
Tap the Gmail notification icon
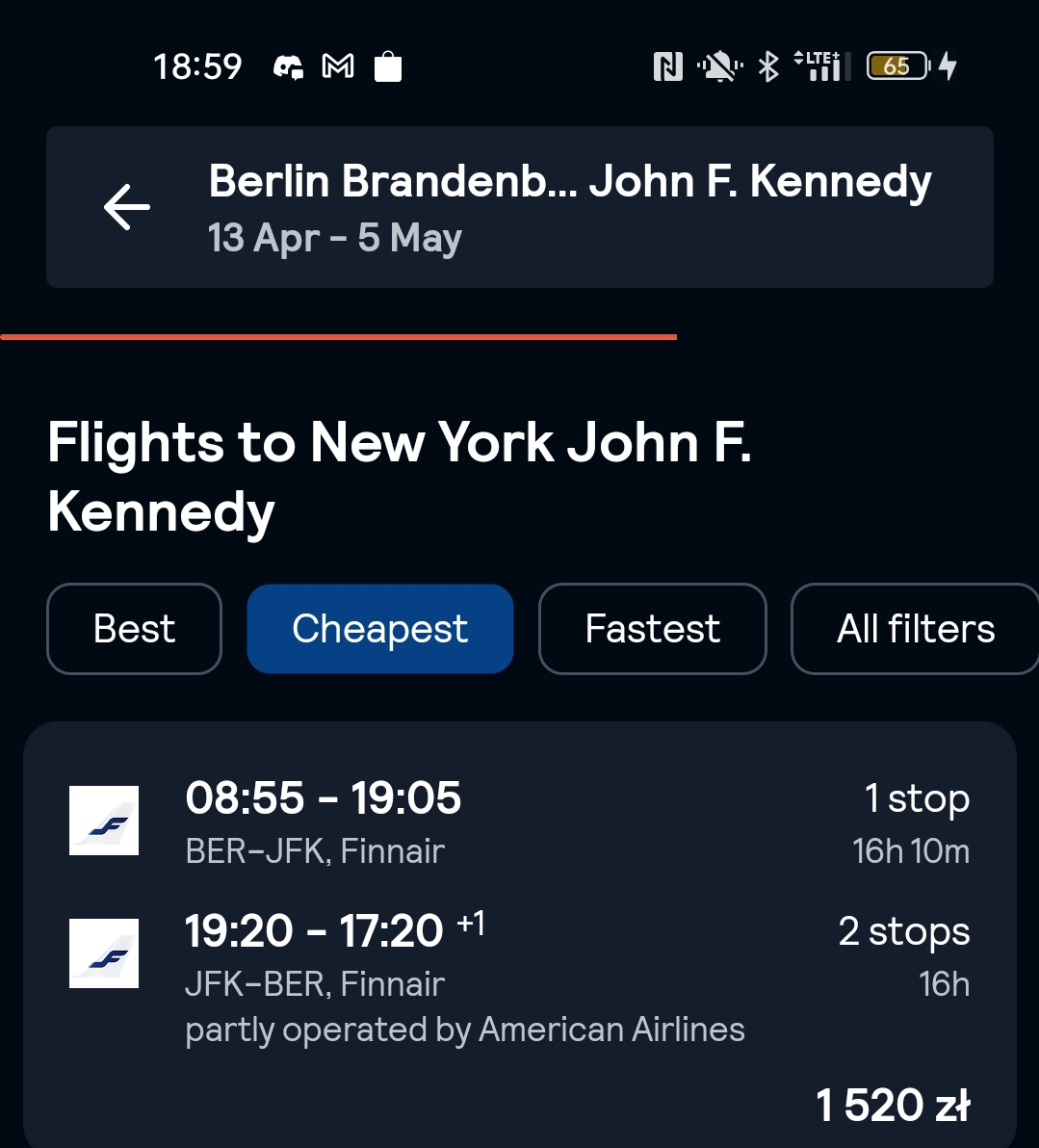pos(338,66)
